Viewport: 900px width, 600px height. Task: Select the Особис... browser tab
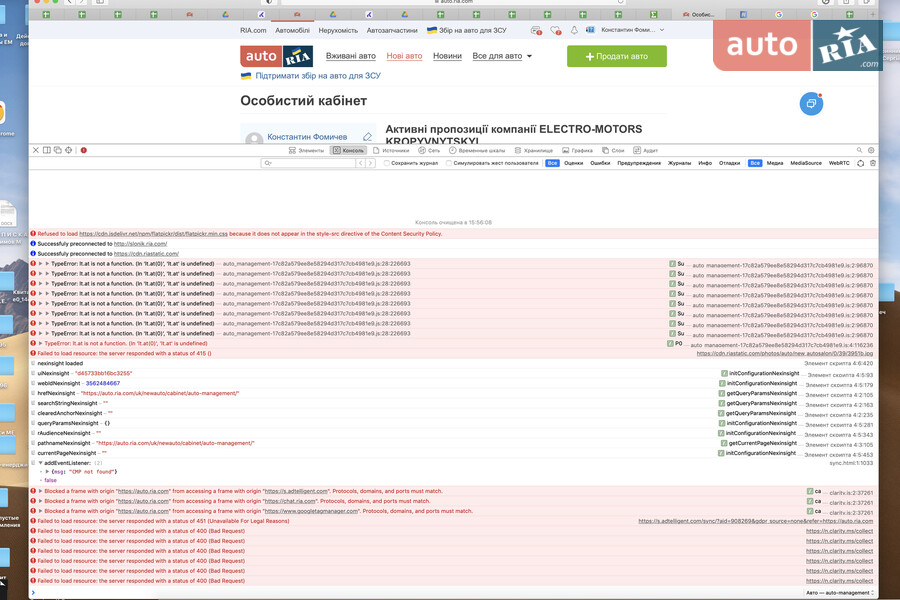[x=699, y=14]
